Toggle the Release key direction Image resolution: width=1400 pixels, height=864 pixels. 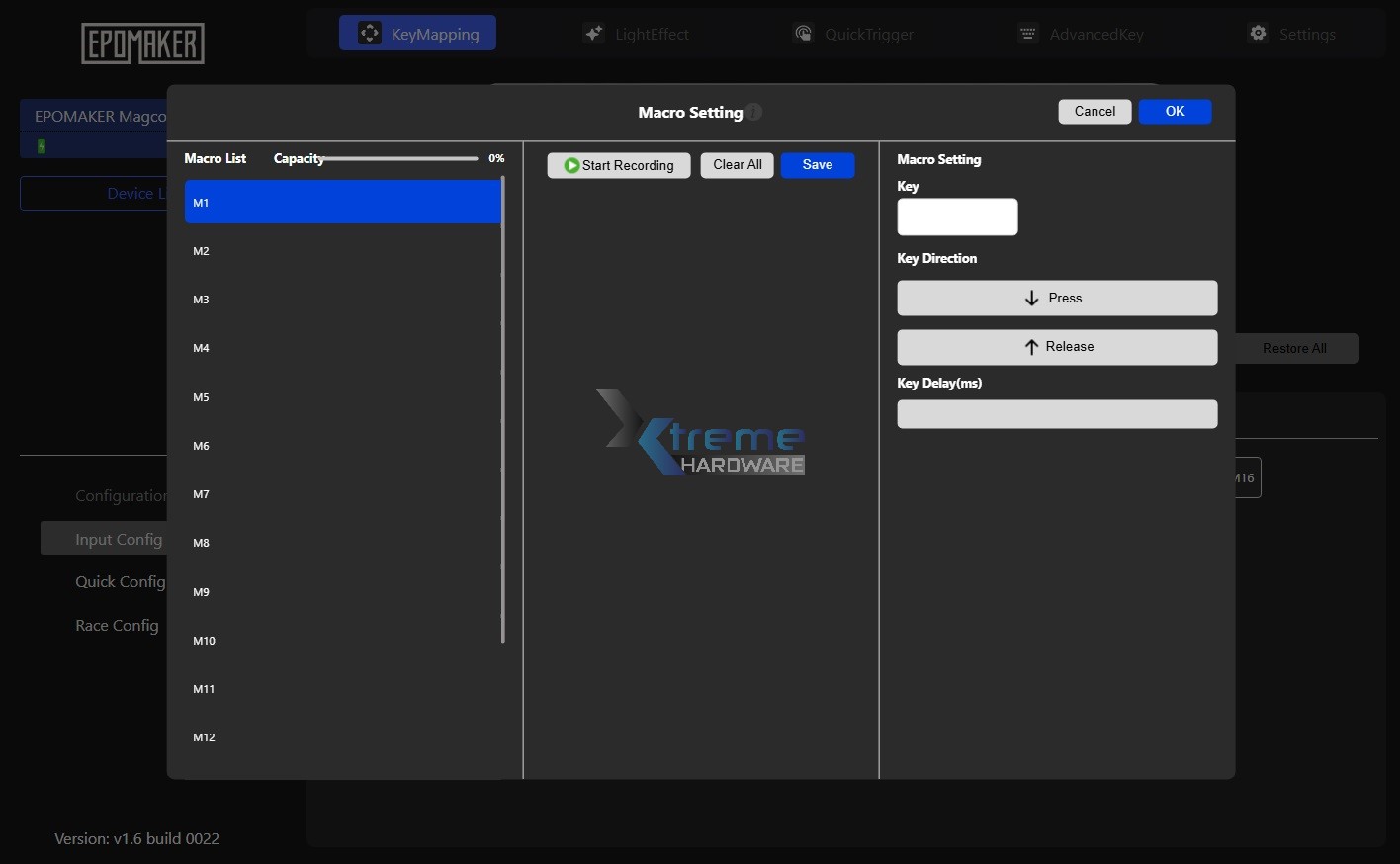click(1056, 347)
